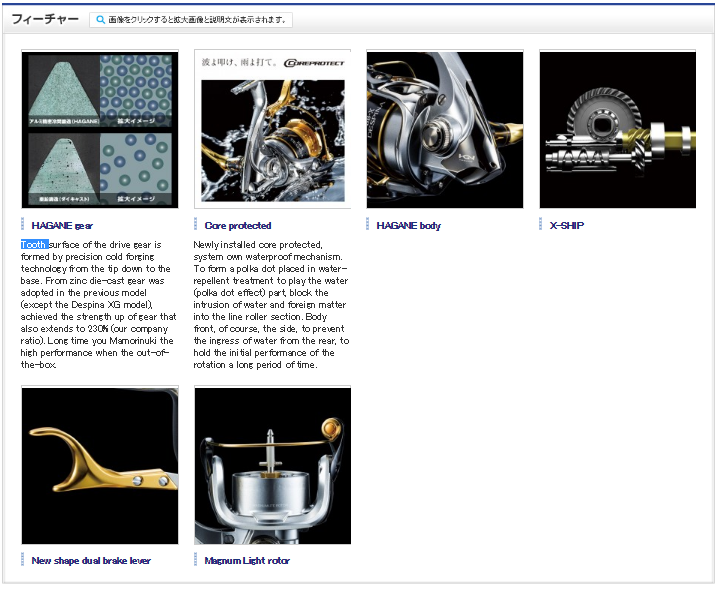
Task: Click the フィーチャー section heading
Action: 45,19
